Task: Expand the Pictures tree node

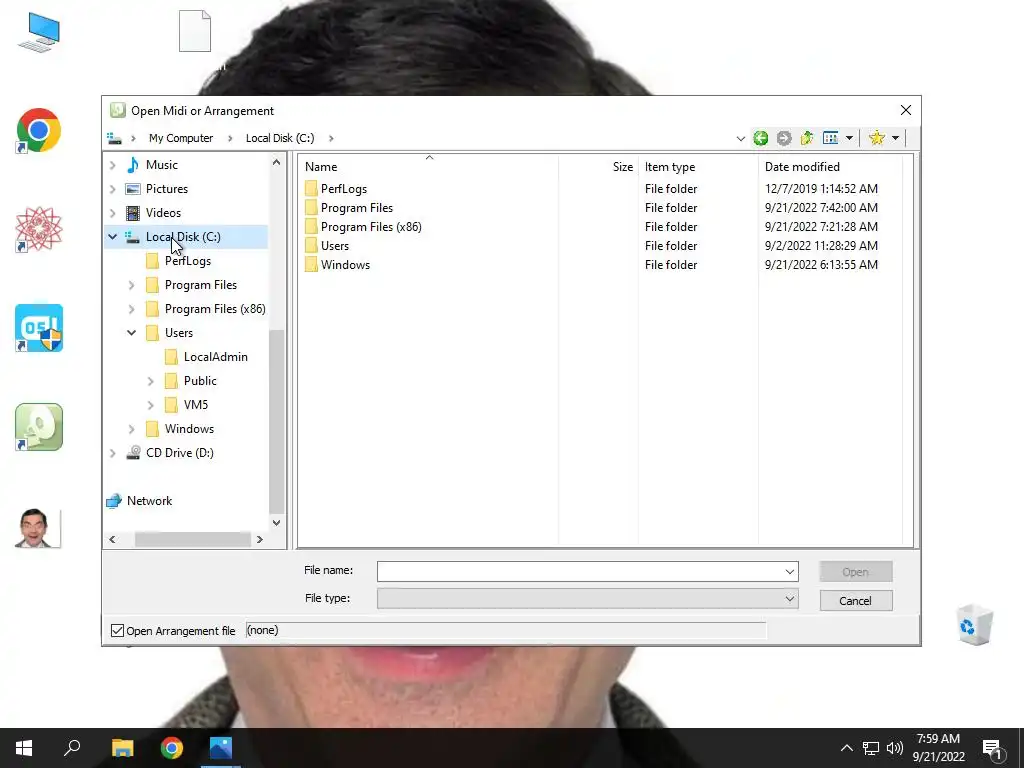Action: pos(112,189)
